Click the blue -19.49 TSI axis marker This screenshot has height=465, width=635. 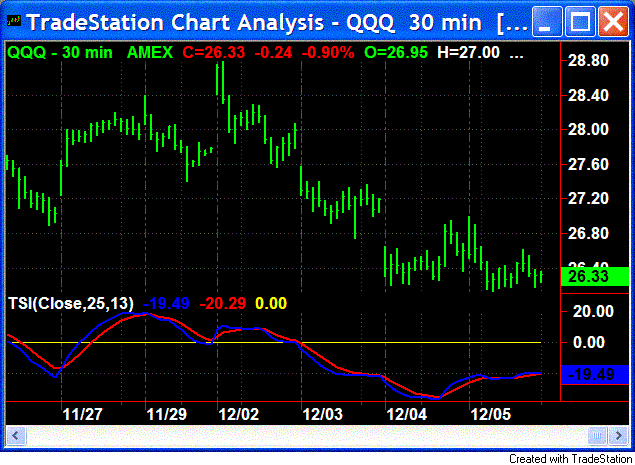click(595, 374)
